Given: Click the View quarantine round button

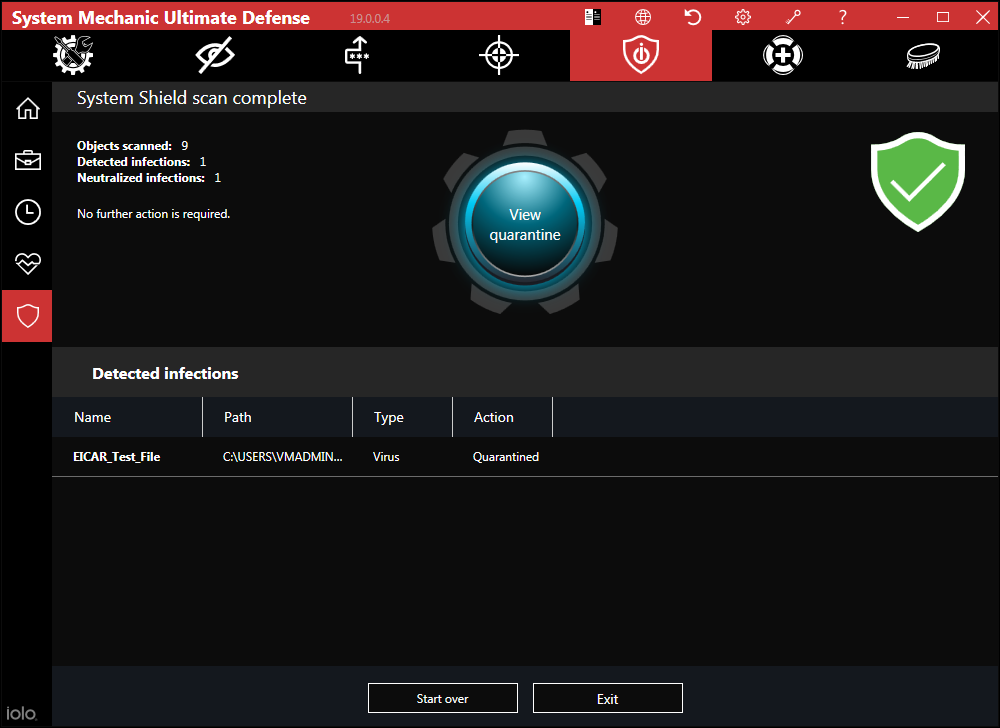Looking at the screenshot, I should pyautogui.click(x=525, y=224).
